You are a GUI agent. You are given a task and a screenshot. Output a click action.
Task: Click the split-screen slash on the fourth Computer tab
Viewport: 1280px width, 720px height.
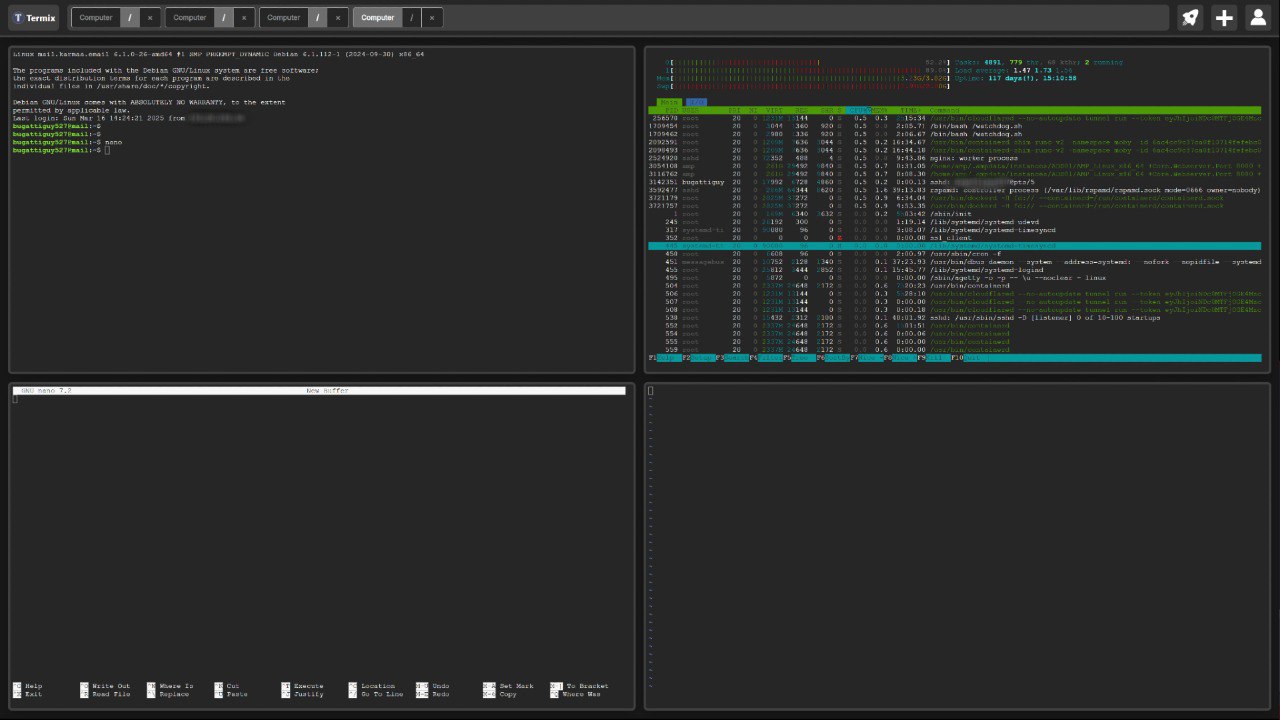pyautogui.click(x=411, y=17)
